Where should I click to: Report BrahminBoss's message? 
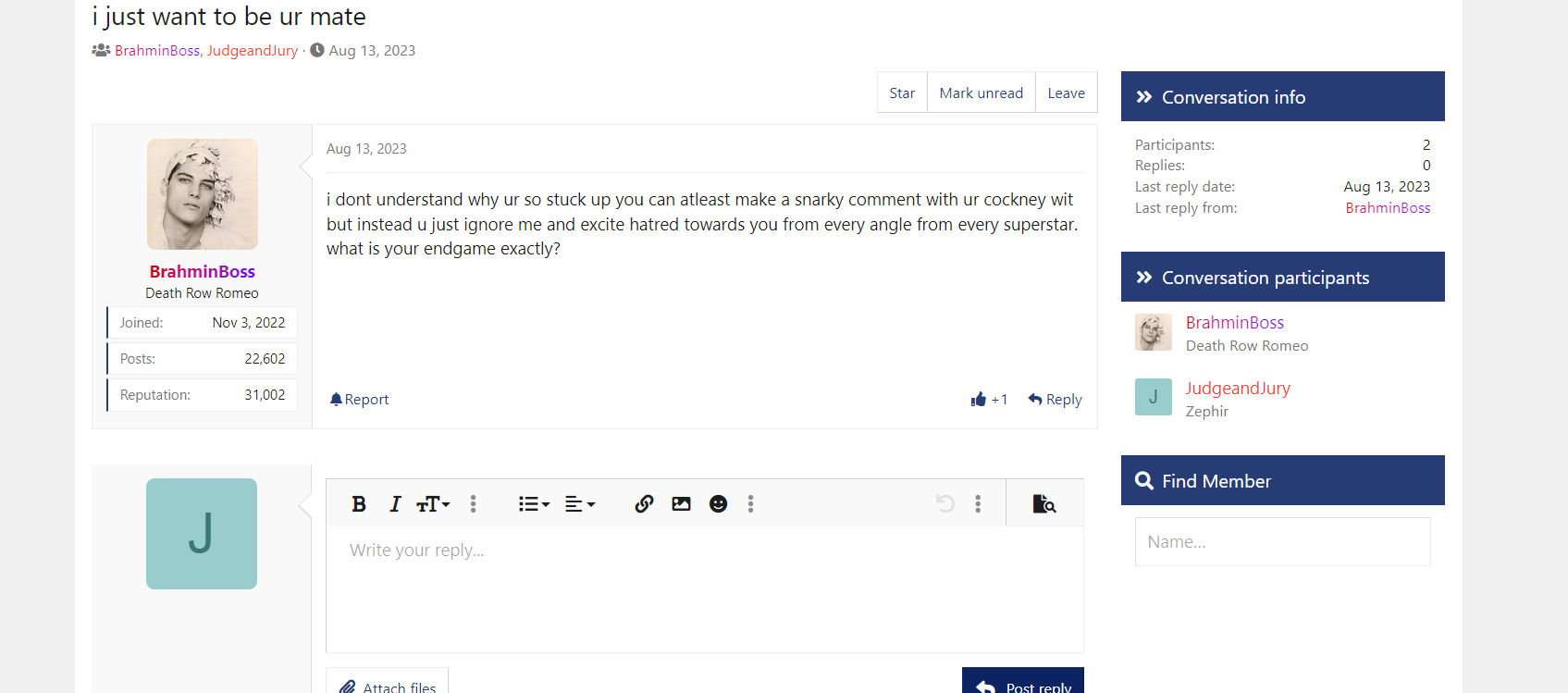[360, 400]
